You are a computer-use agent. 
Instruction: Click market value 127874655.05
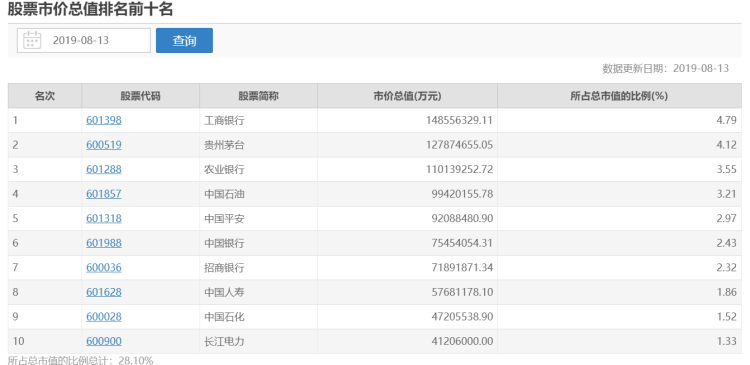coord(459,144)
